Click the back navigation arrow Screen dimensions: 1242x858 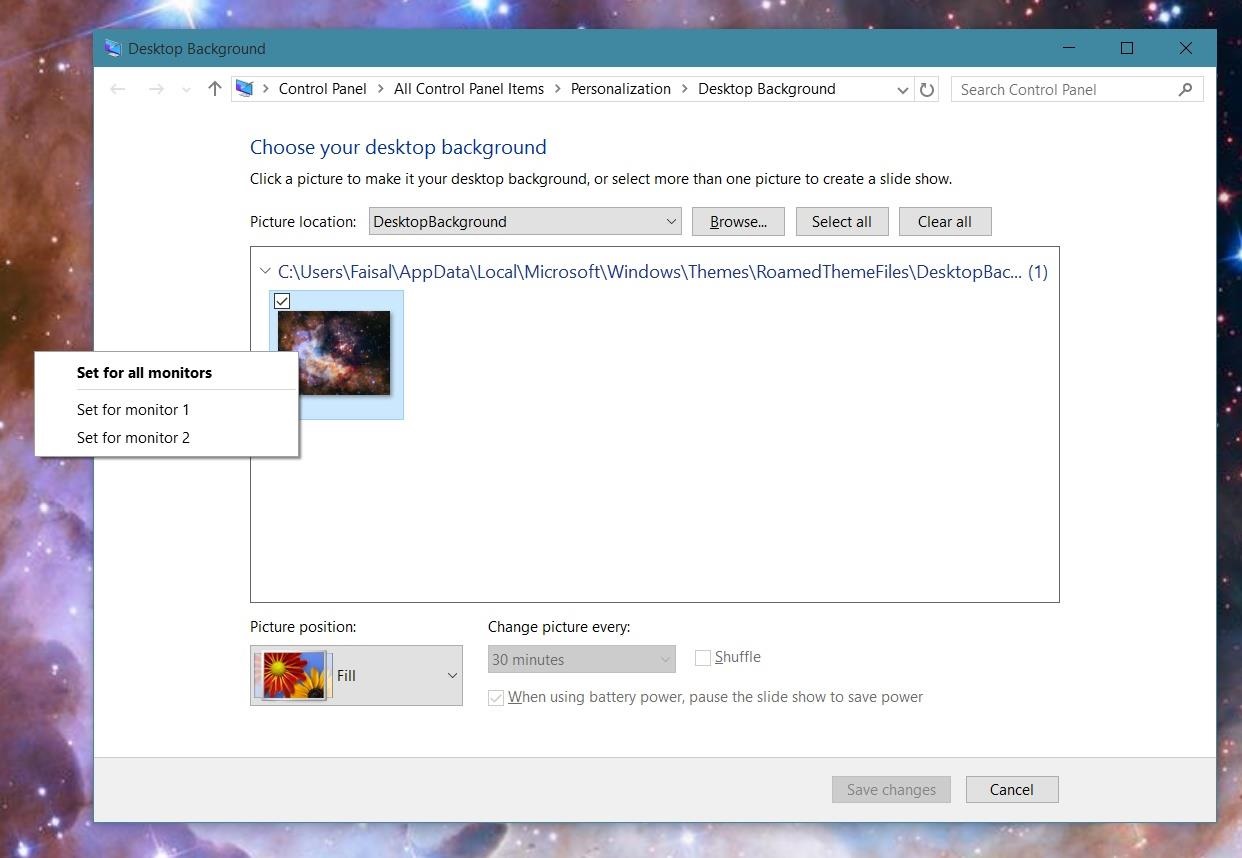point(117,89)
